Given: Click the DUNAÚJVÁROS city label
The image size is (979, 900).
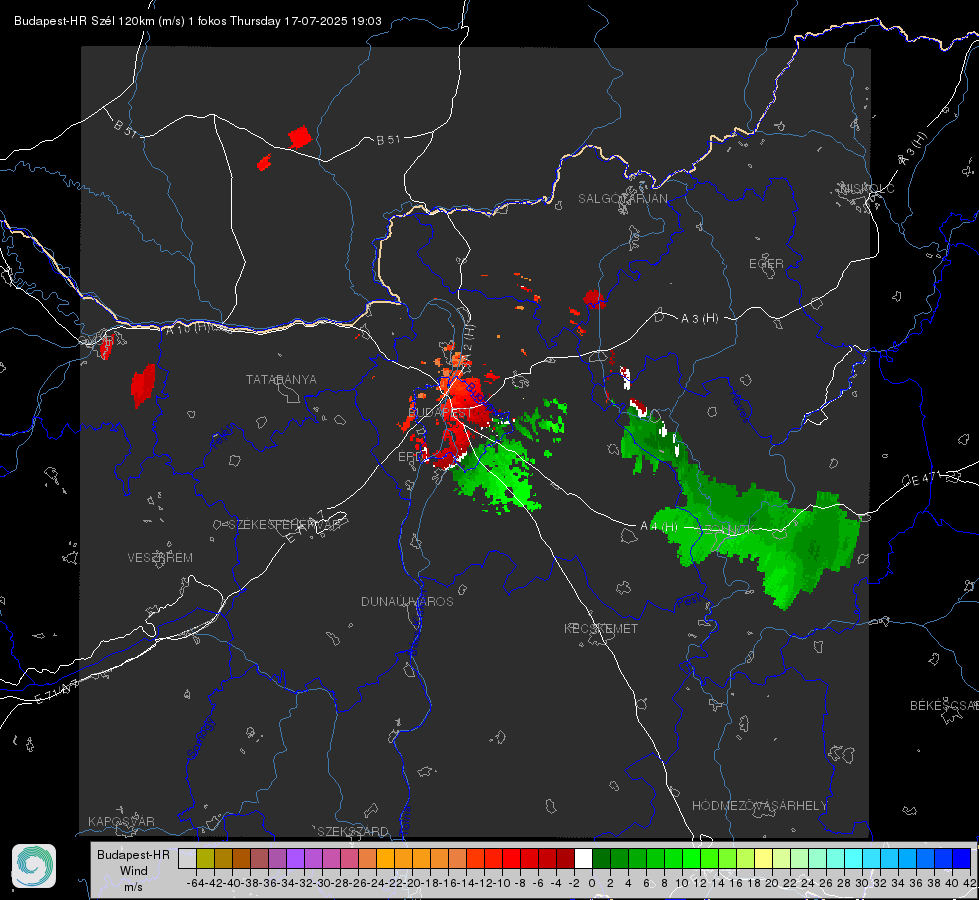Looking at the screenshot, I should pyautogui.click(x=407, y=601).
